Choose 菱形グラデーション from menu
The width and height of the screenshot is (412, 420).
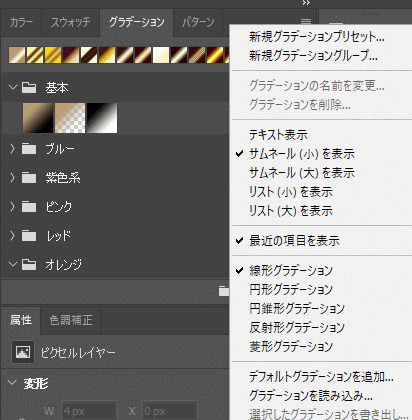click(291, 346)
